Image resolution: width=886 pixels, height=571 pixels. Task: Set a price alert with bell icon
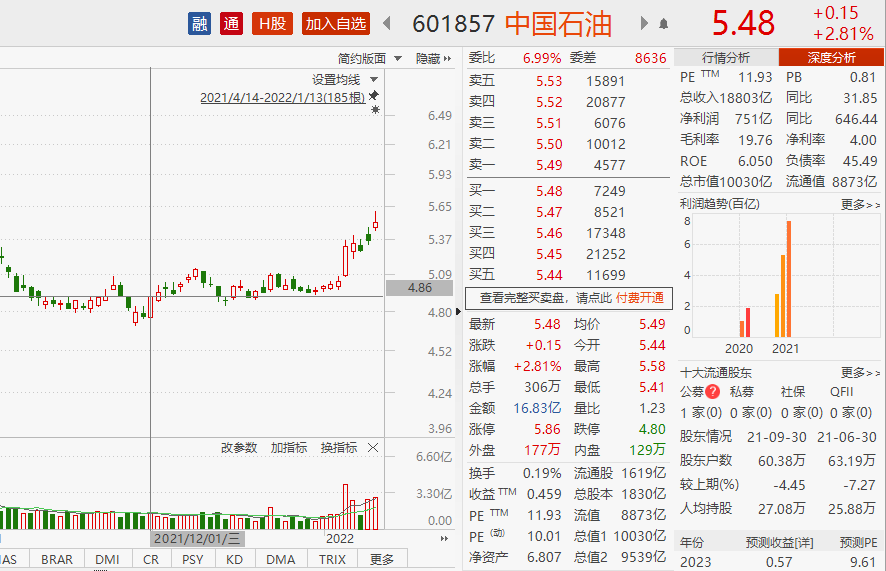click(663, 24)
